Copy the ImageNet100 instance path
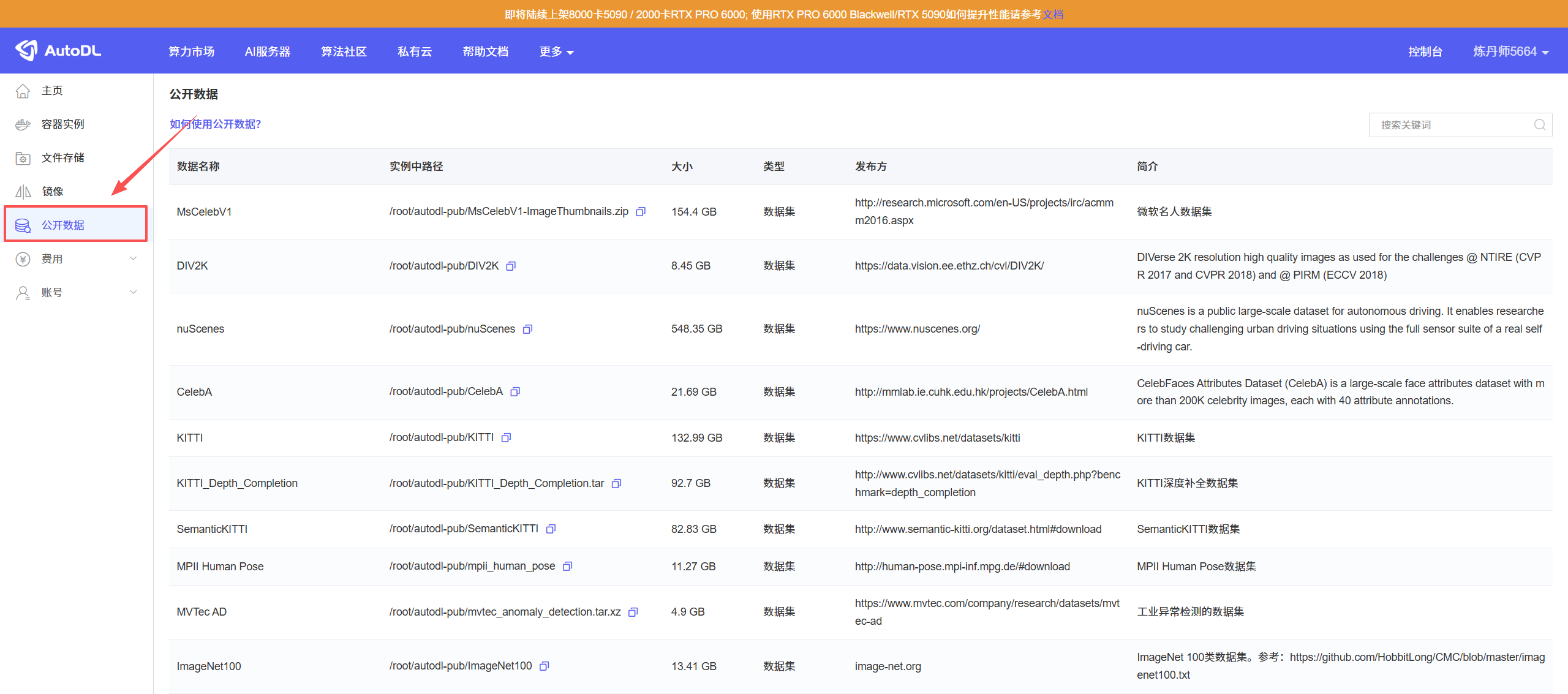 click(x=544, y=666)
